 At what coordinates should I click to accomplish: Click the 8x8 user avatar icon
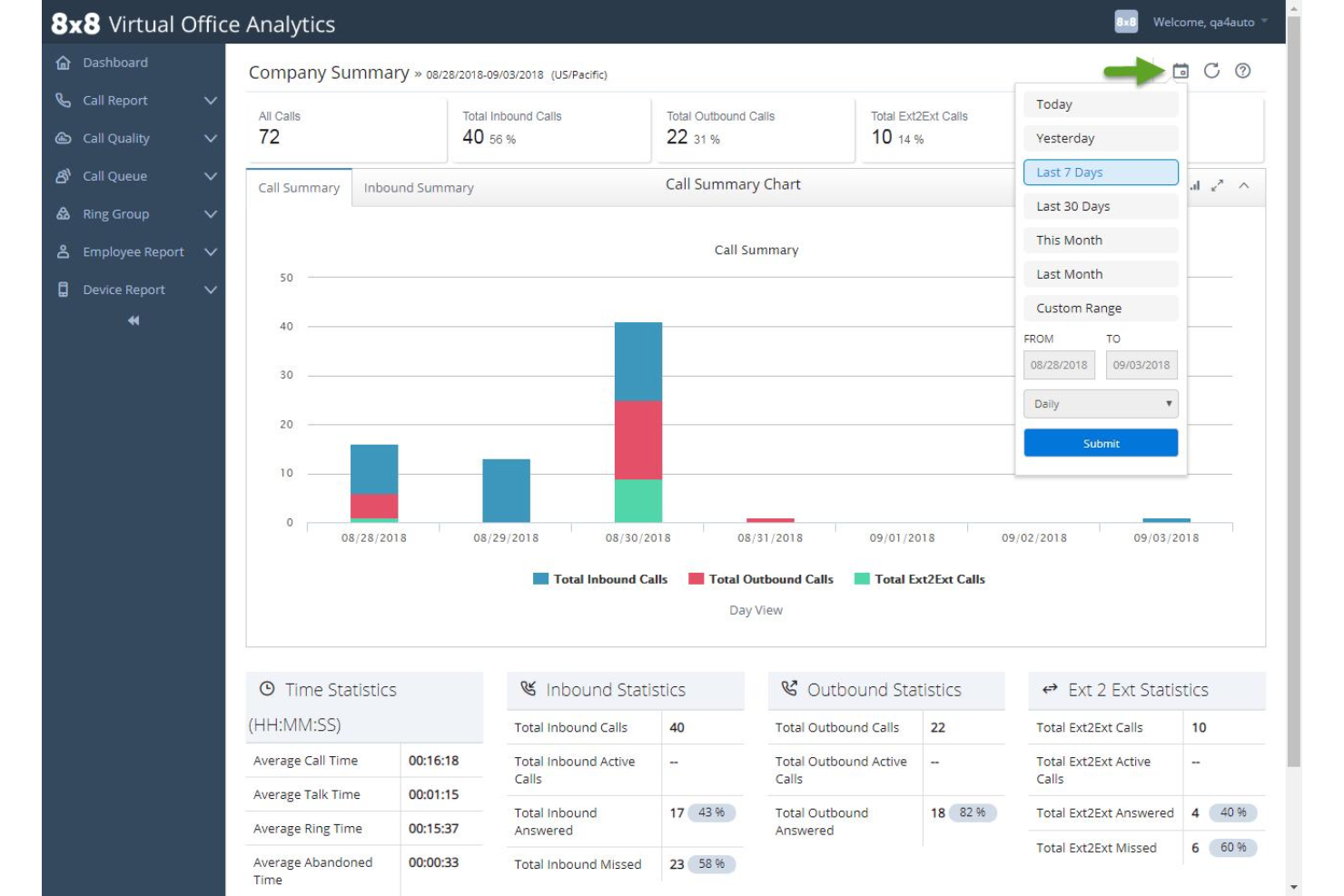click(1126, 22)
